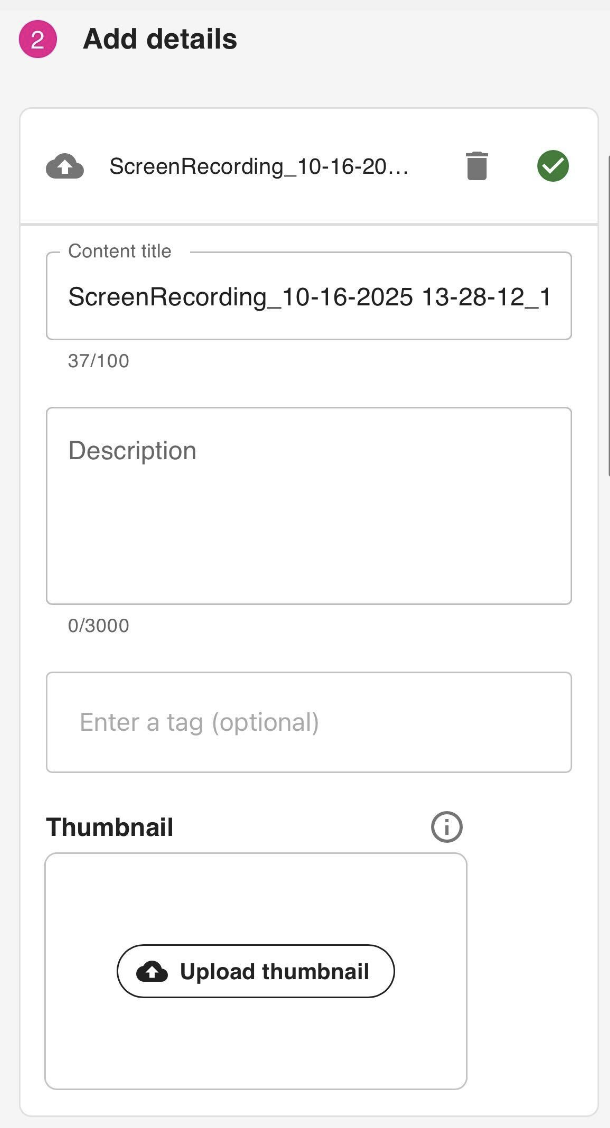Click the Thumbnail section label
This screenshot has height=1128, width=610.
coord(110,828)
